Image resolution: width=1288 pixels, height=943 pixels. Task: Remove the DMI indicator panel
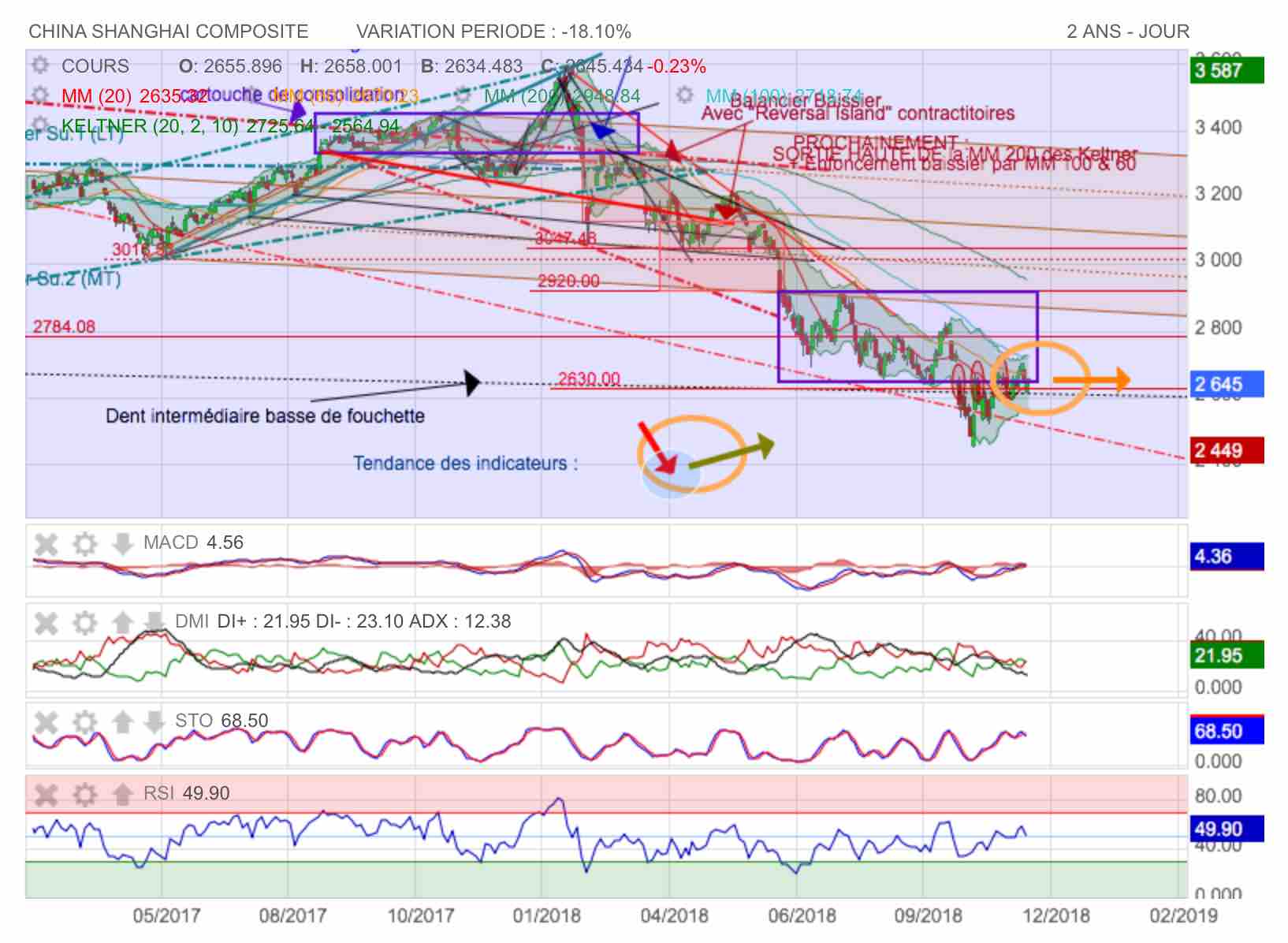47,622
